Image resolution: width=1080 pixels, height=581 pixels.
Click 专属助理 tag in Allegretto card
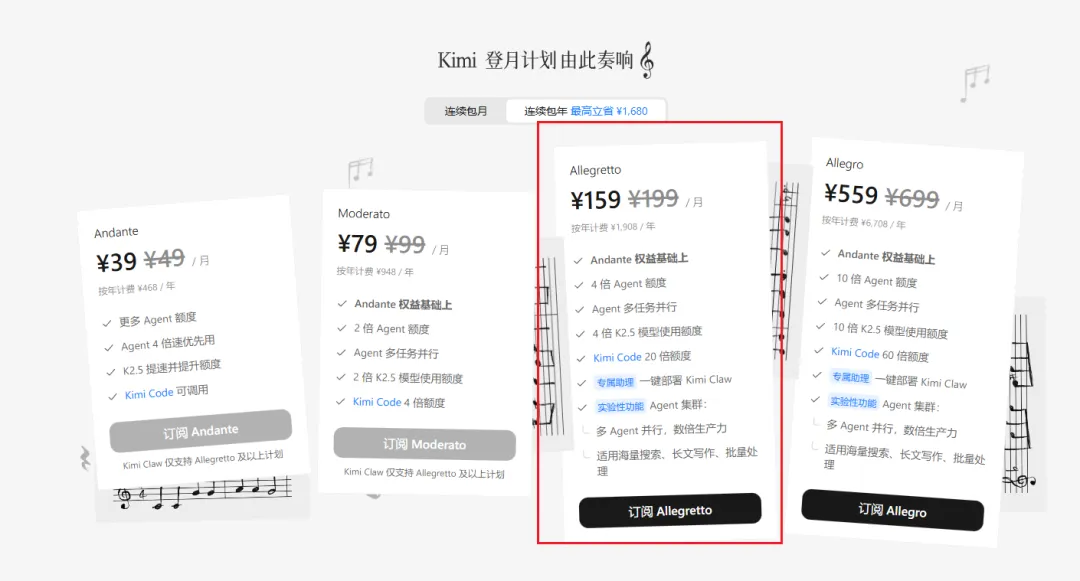(x=615, y=382)
